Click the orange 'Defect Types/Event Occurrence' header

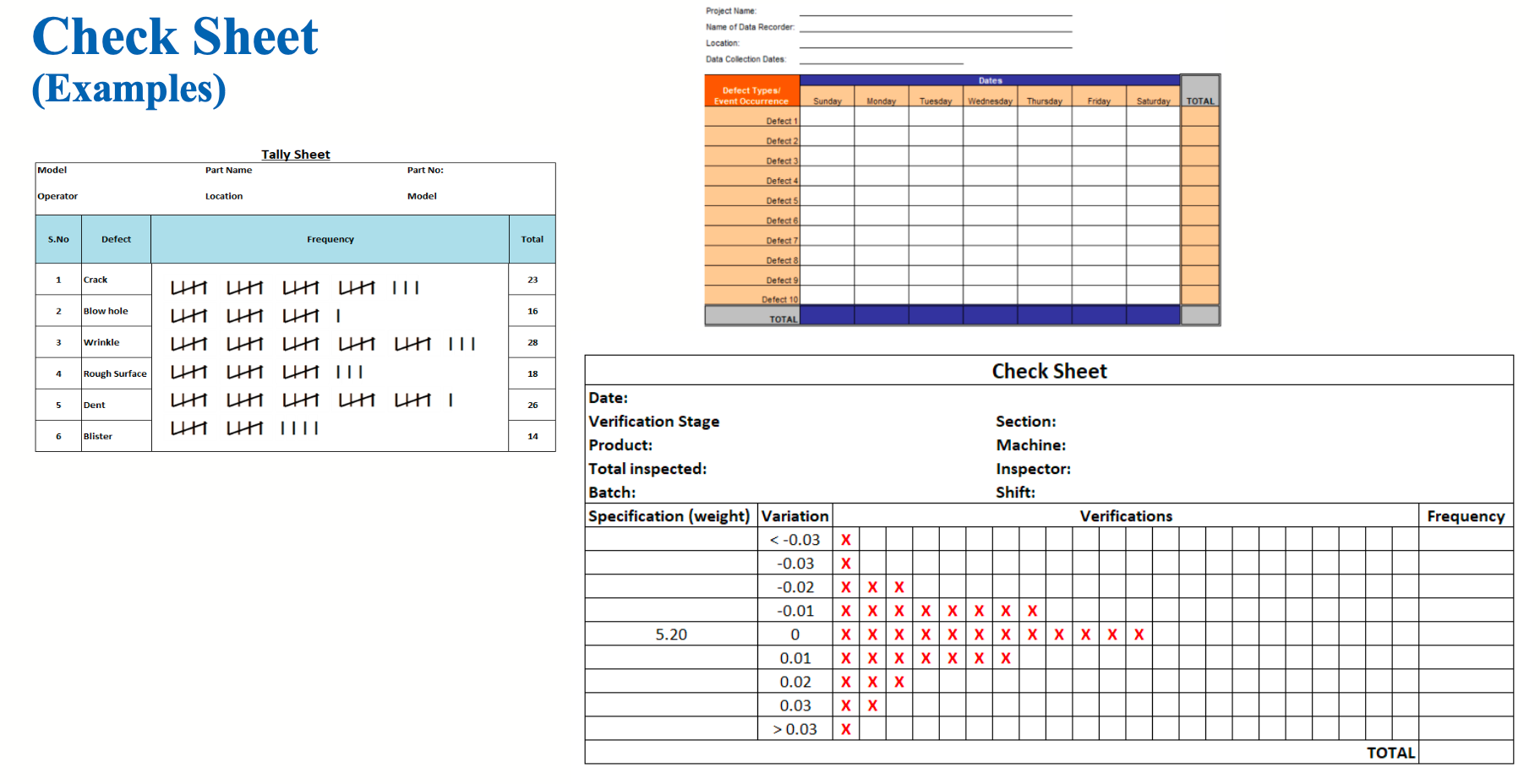coord(751,95)
